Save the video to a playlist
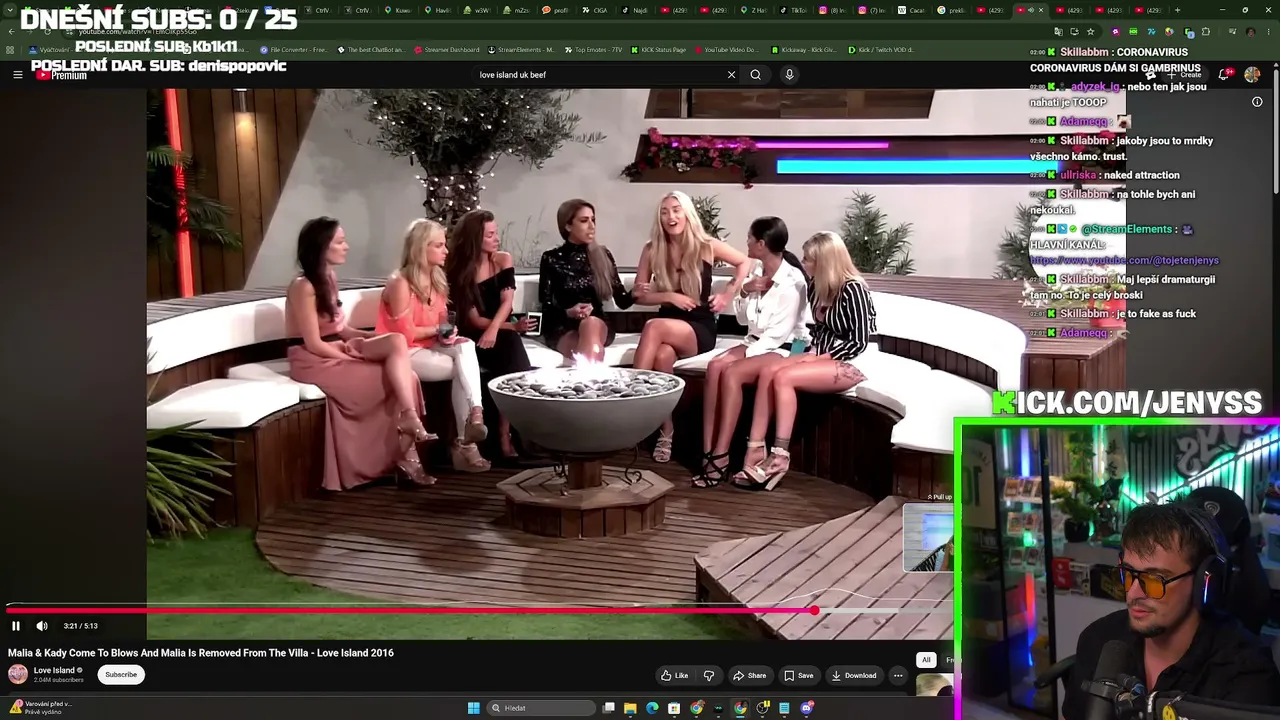The image size is (1280, 720). coord(798,675)
